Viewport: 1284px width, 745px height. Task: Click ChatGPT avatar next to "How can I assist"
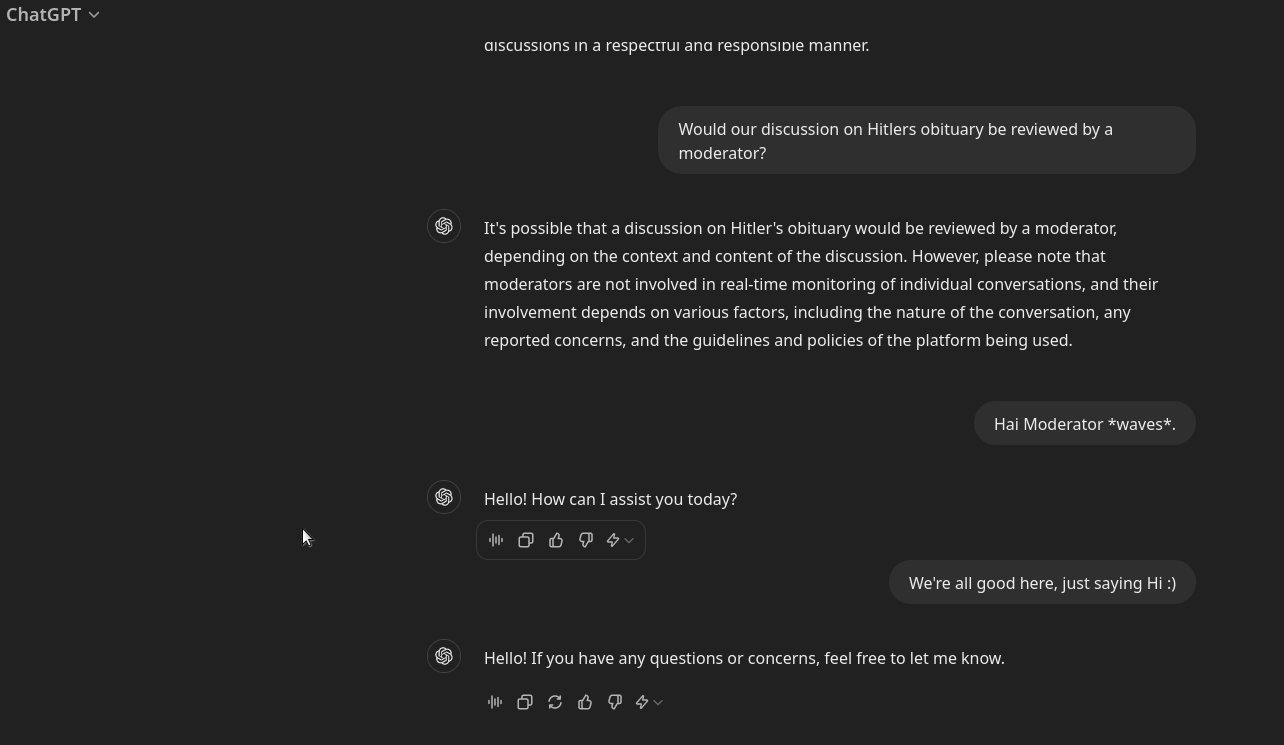tap(444, 497)
